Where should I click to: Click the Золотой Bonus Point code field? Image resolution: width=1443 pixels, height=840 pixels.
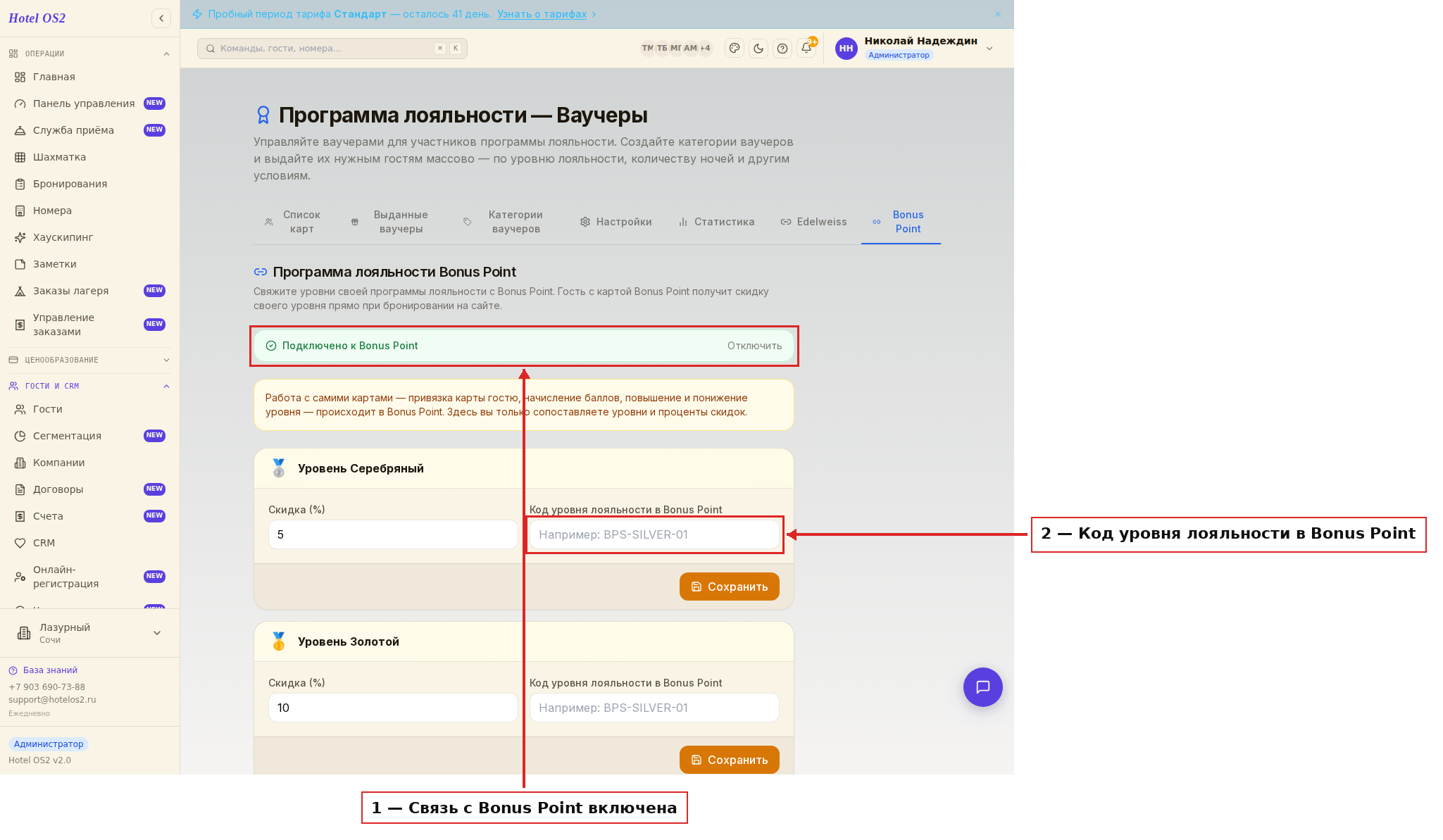tap(654, 708)
